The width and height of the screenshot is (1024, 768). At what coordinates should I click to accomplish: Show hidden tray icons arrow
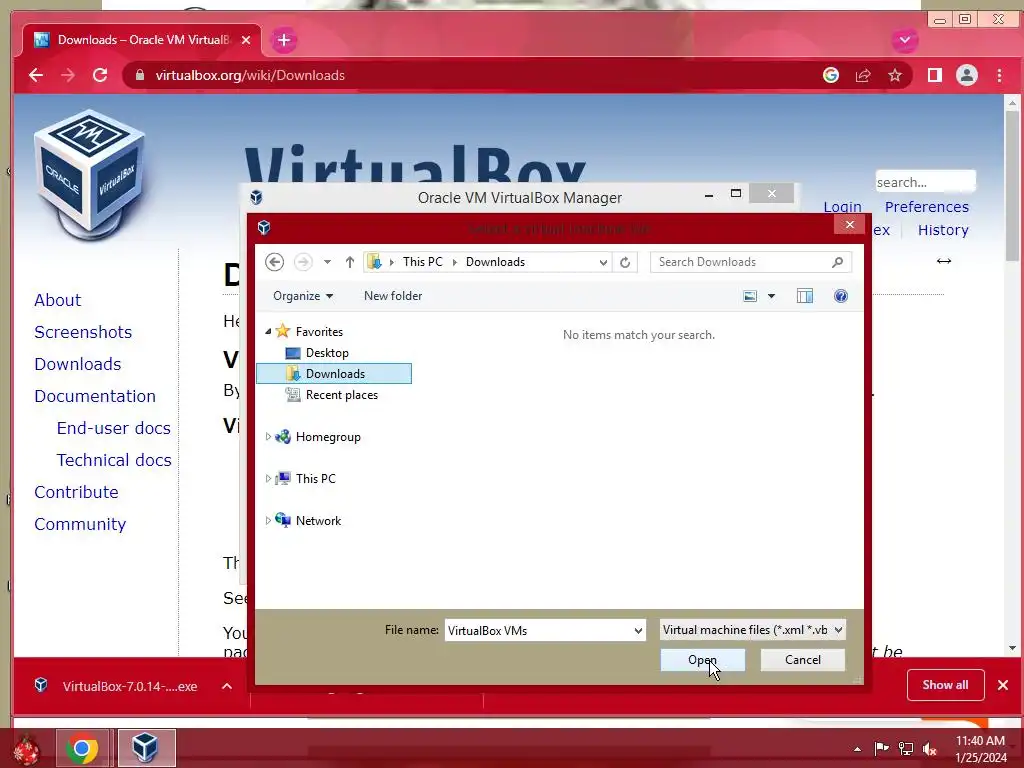click(x=857, y=749)
